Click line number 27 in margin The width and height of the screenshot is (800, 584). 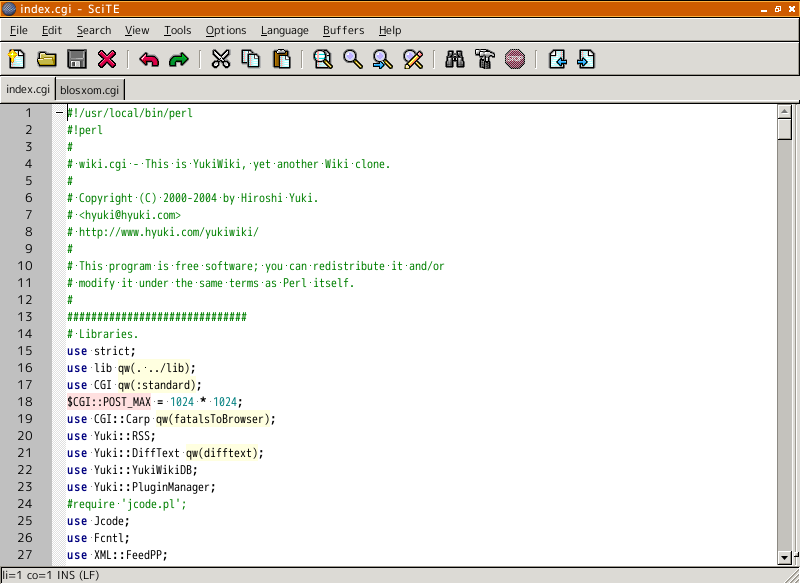pos(24,554)
